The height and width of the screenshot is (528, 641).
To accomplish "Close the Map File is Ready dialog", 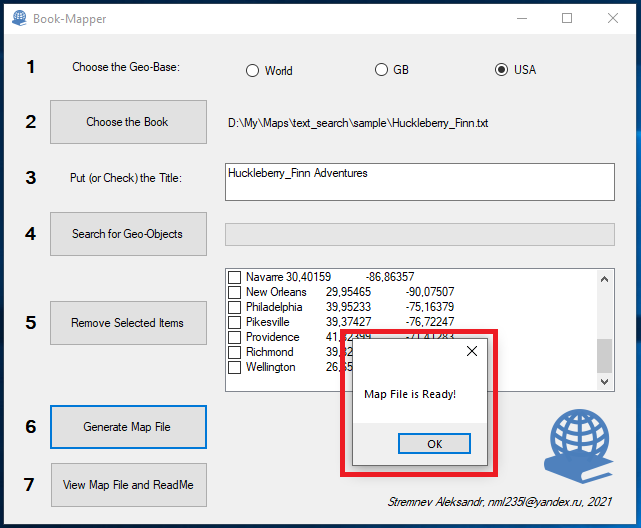I will 472,351.
